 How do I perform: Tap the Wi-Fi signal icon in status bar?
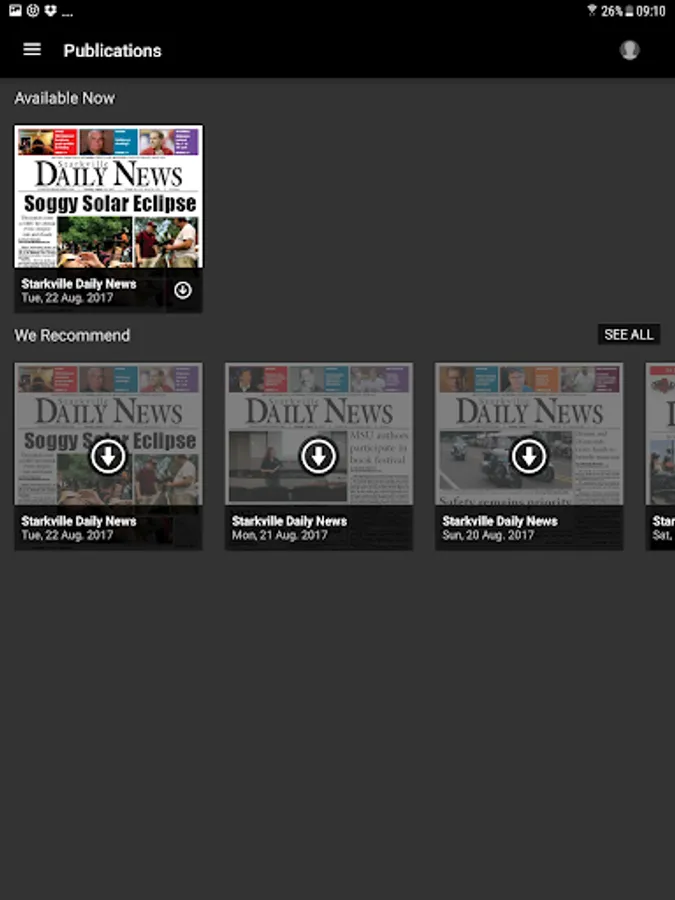coord(592,10)
